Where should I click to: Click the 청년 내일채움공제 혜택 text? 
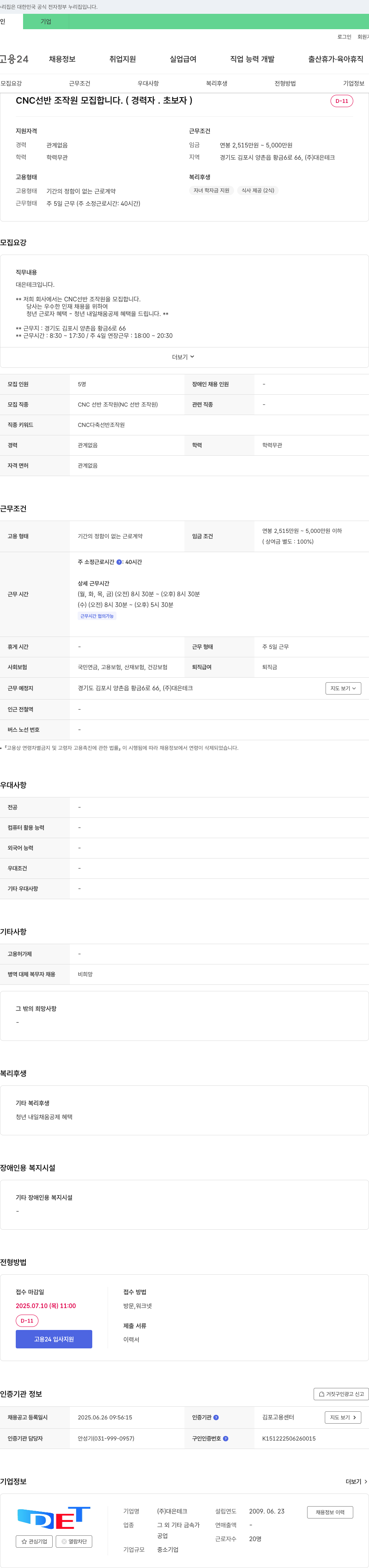tap(44, 1117)
